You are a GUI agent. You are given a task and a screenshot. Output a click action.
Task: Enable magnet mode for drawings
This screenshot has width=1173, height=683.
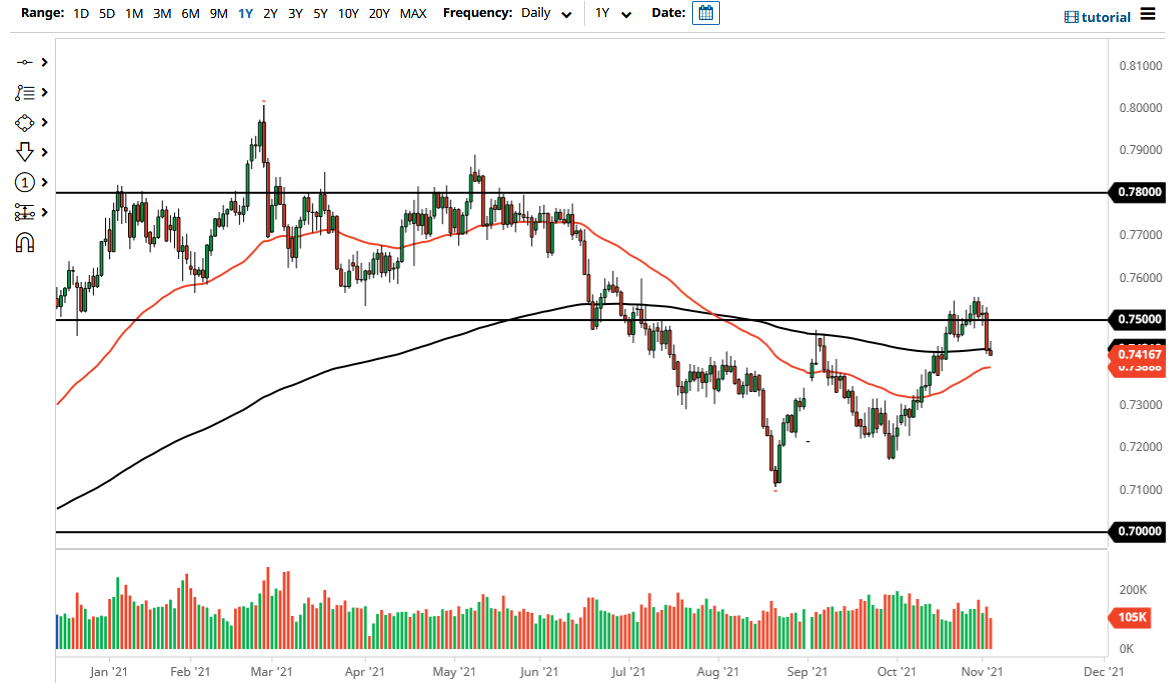pos(26,243)
